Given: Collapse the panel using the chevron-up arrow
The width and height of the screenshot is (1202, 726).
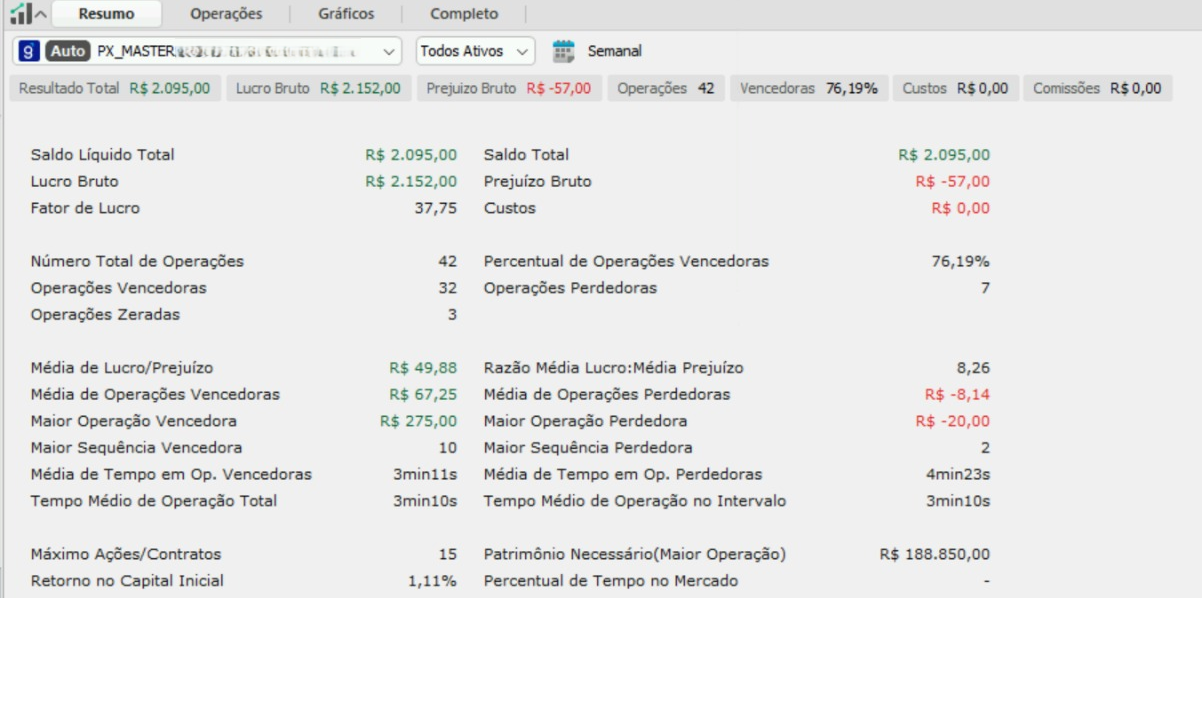Looking at the screenshot, I should click(40, 14).
